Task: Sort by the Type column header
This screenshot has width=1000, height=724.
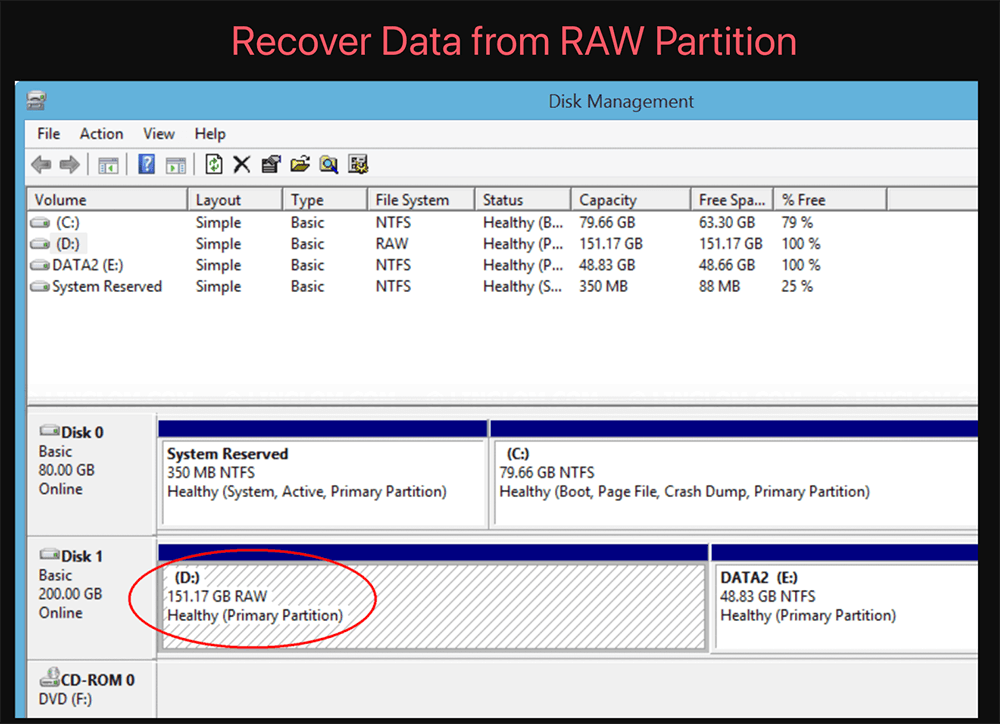Action: pyautogui.click(x=325, y=200)
